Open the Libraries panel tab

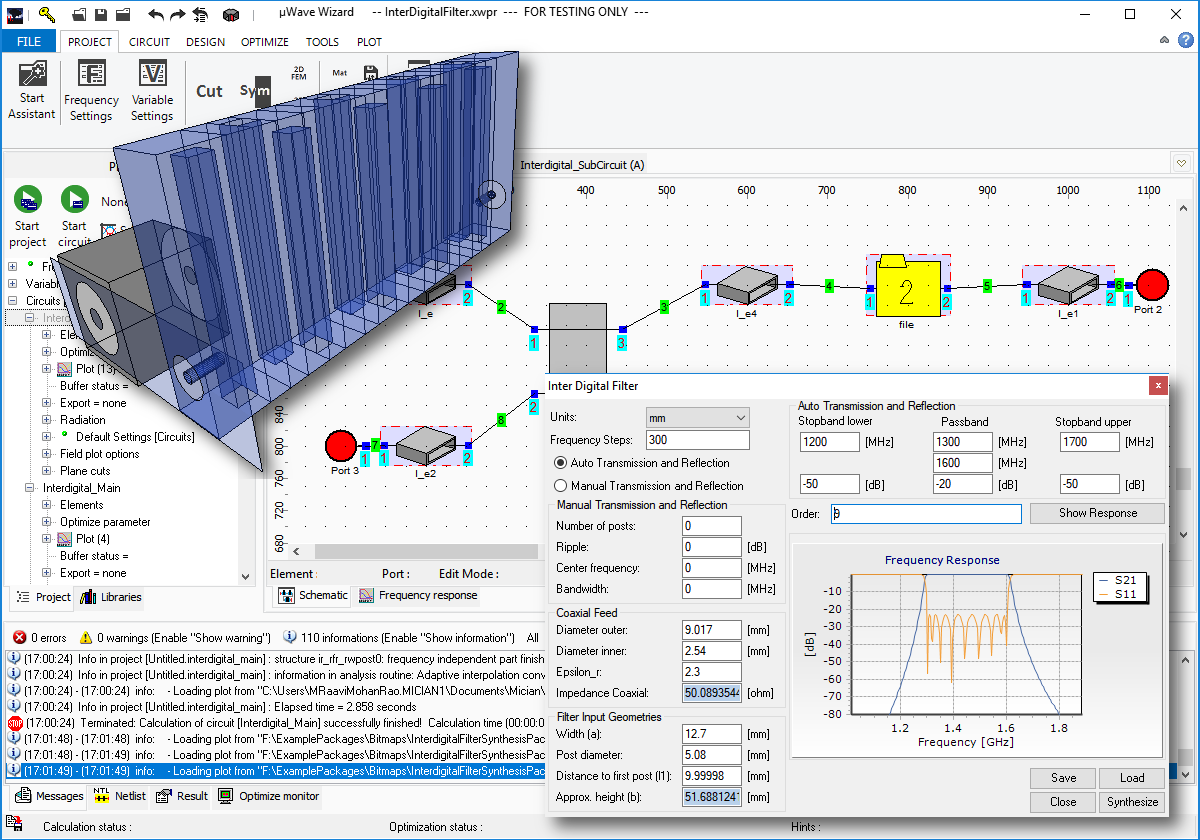(111, 597)
